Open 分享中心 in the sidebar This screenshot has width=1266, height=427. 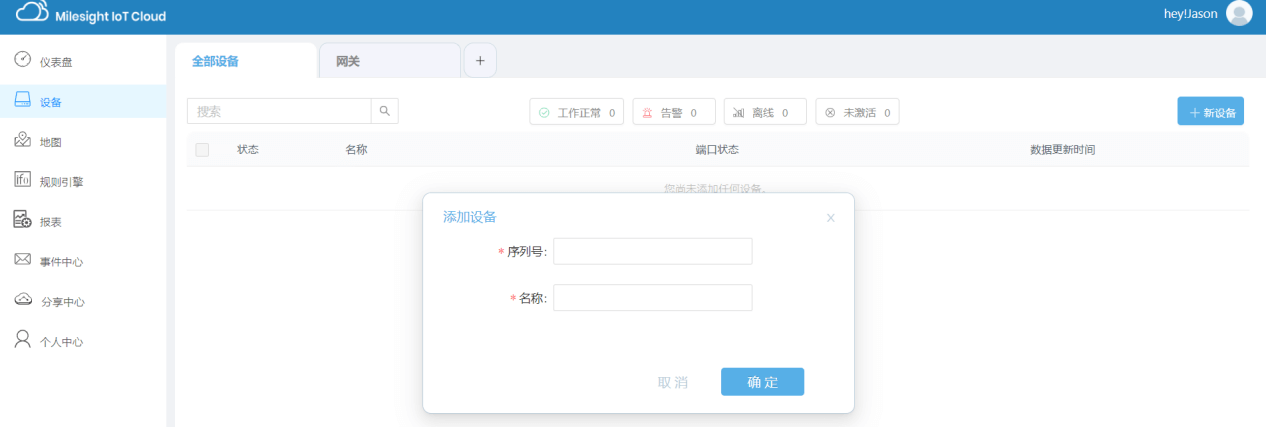[60, 302]
